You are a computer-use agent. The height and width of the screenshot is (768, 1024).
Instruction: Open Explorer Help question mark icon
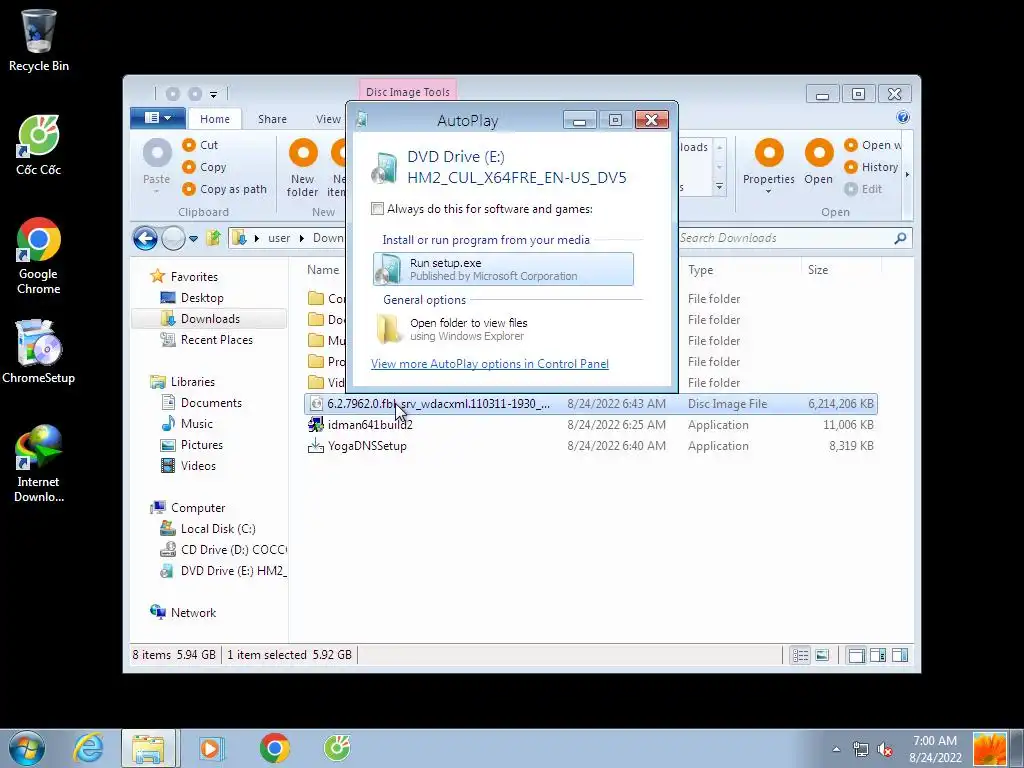pos(903,117)
